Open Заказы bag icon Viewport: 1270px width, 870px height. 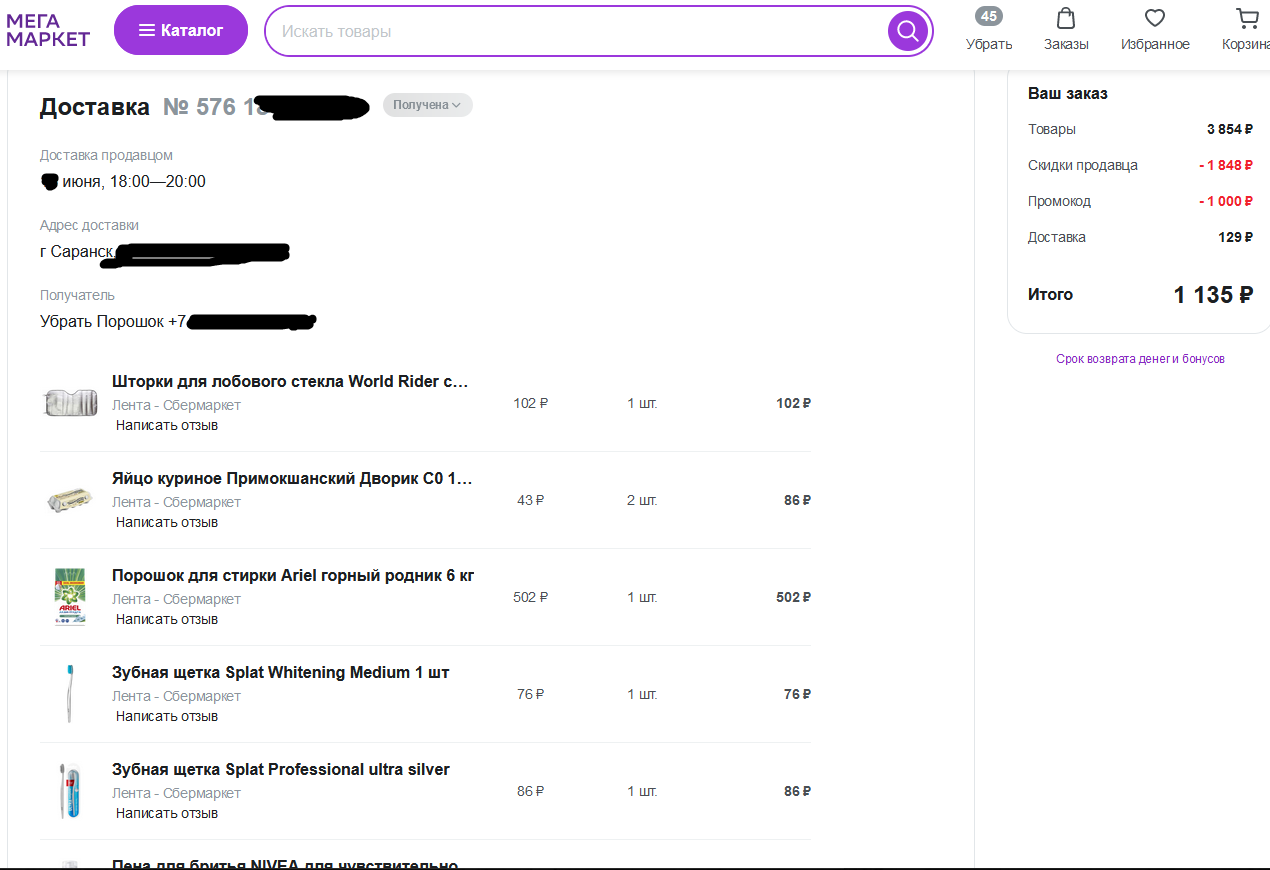(1066, 30)
